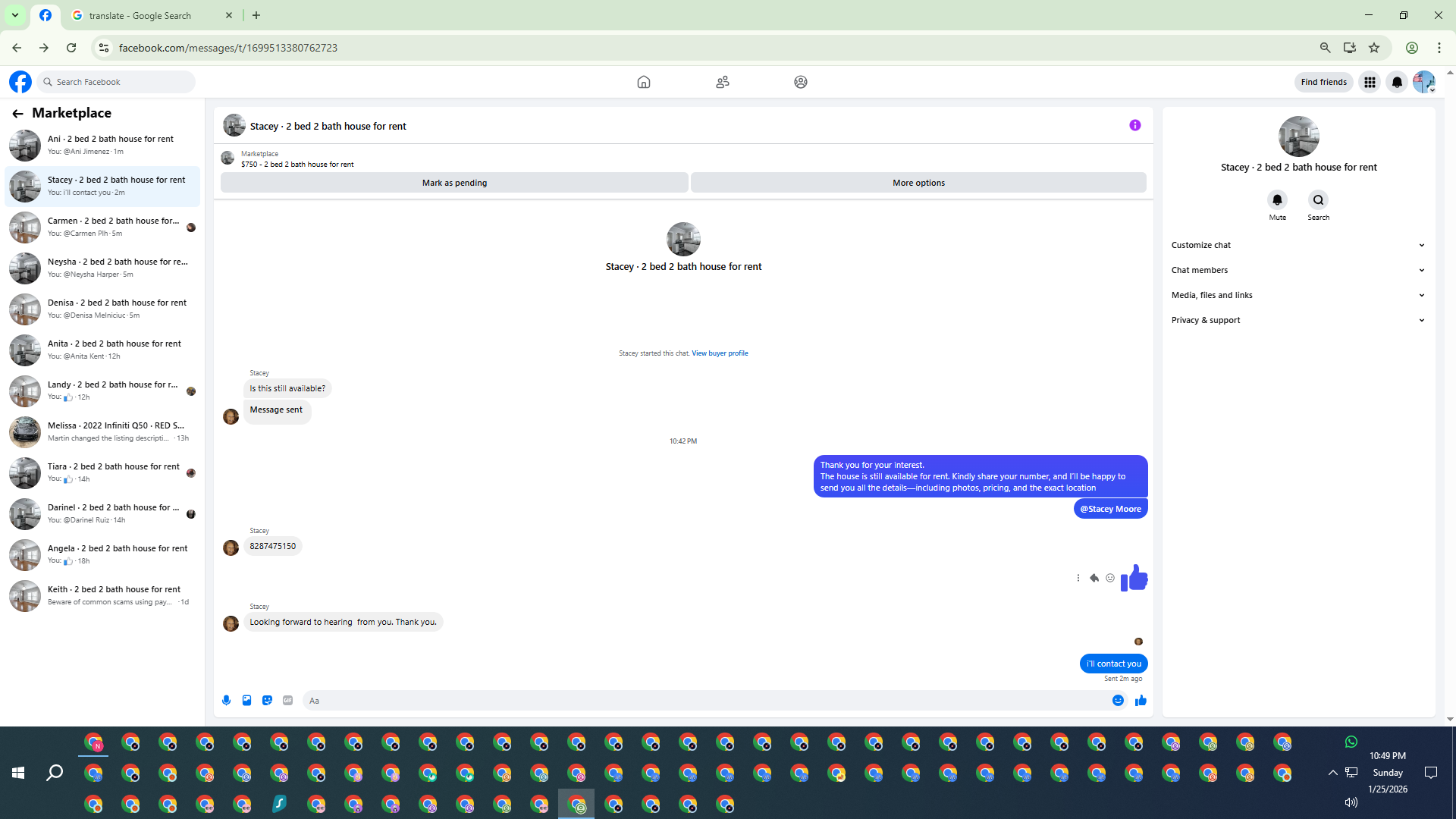Expand Chat members section
Screen dimensions: 1456x819
(1297, 270)
